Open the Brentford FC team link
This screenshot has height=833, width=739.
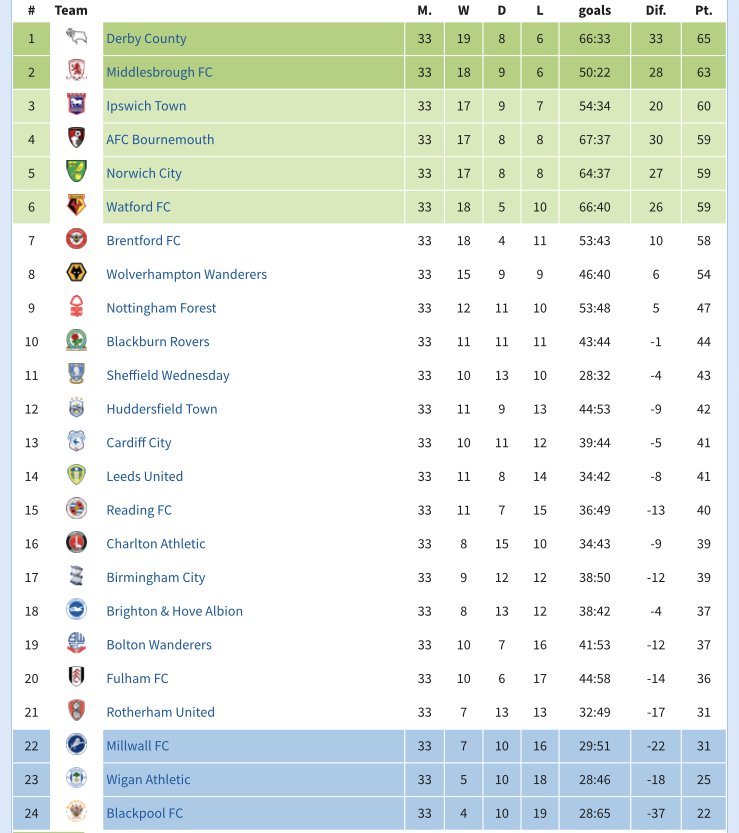click(x=143, y=241)
